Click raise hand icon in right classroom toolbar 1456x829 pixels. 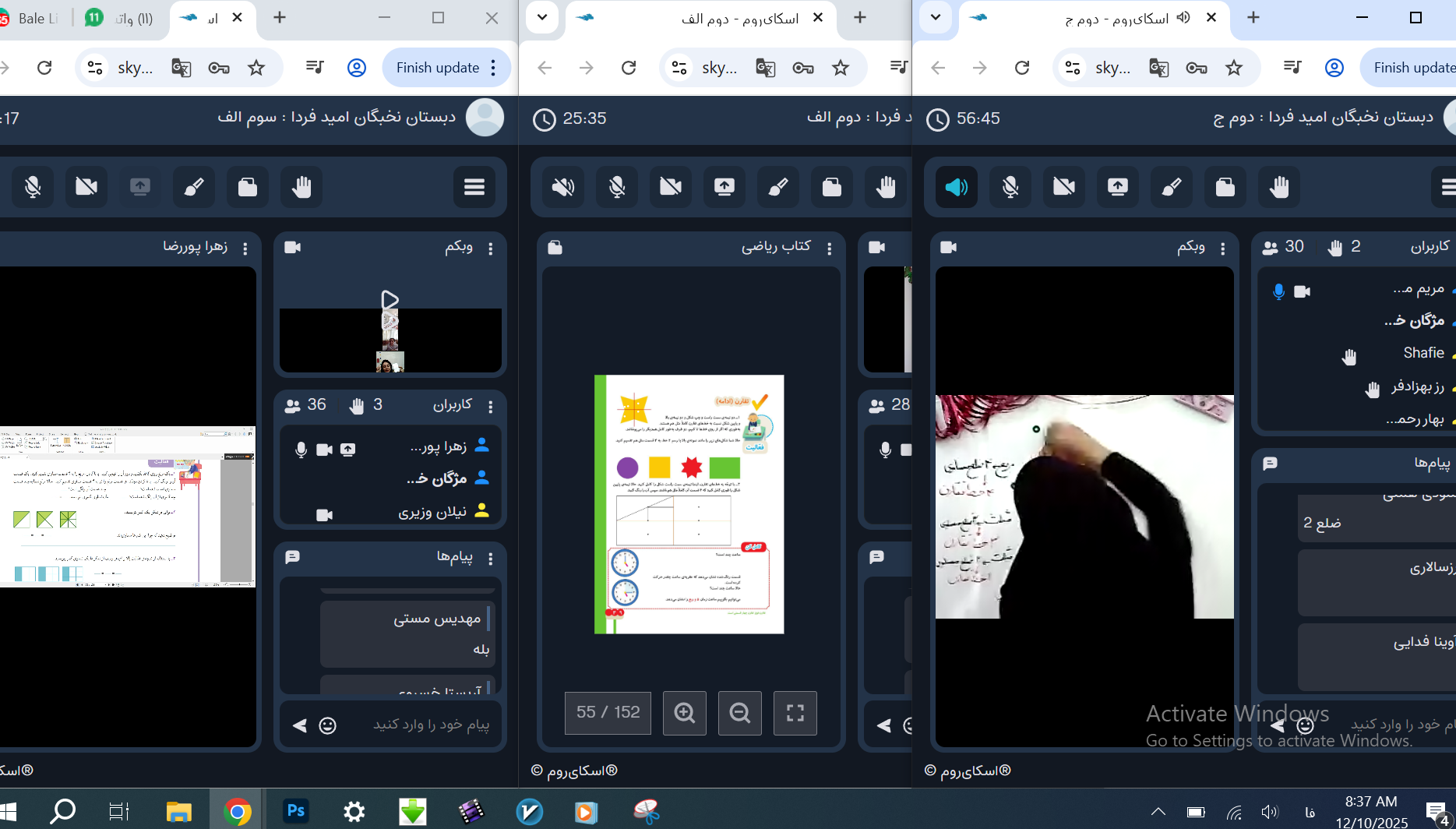(1278, 187)
